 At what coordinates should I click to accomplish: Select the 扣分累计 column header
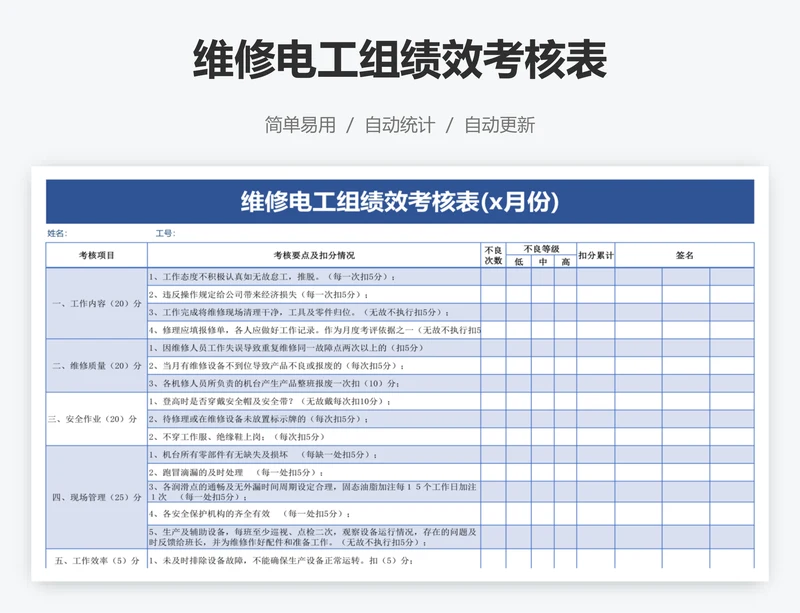596,255
